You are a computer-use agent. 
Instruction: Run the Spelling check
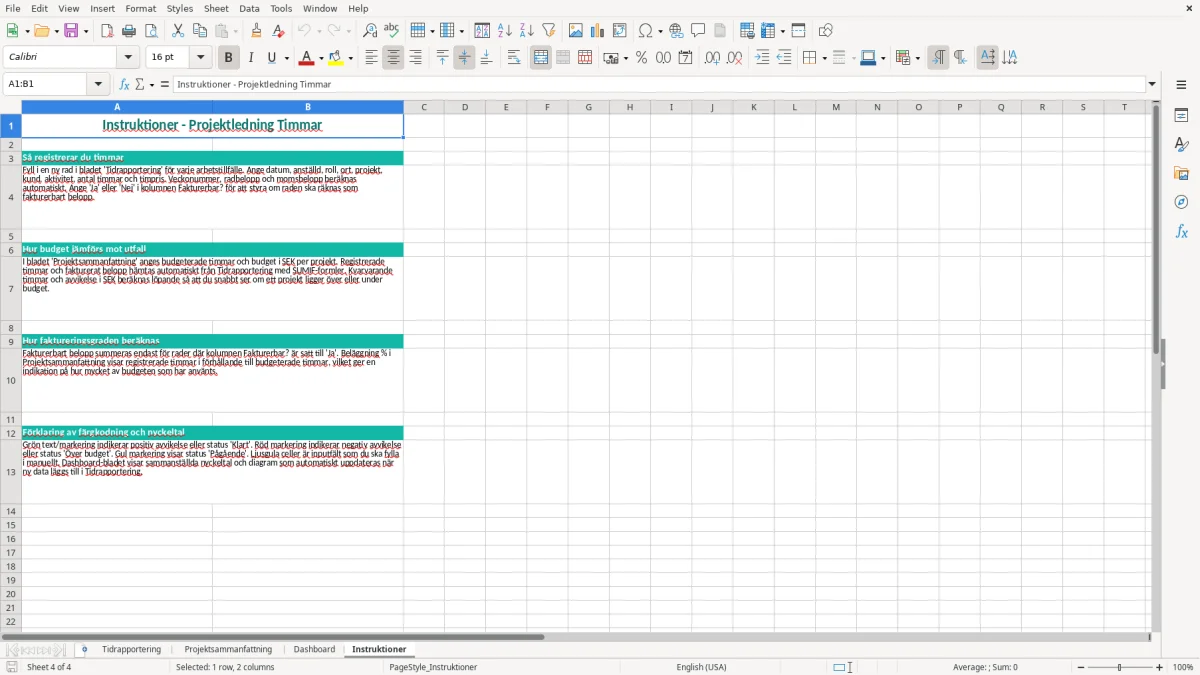pyautogui.click(x=392, y=31)
